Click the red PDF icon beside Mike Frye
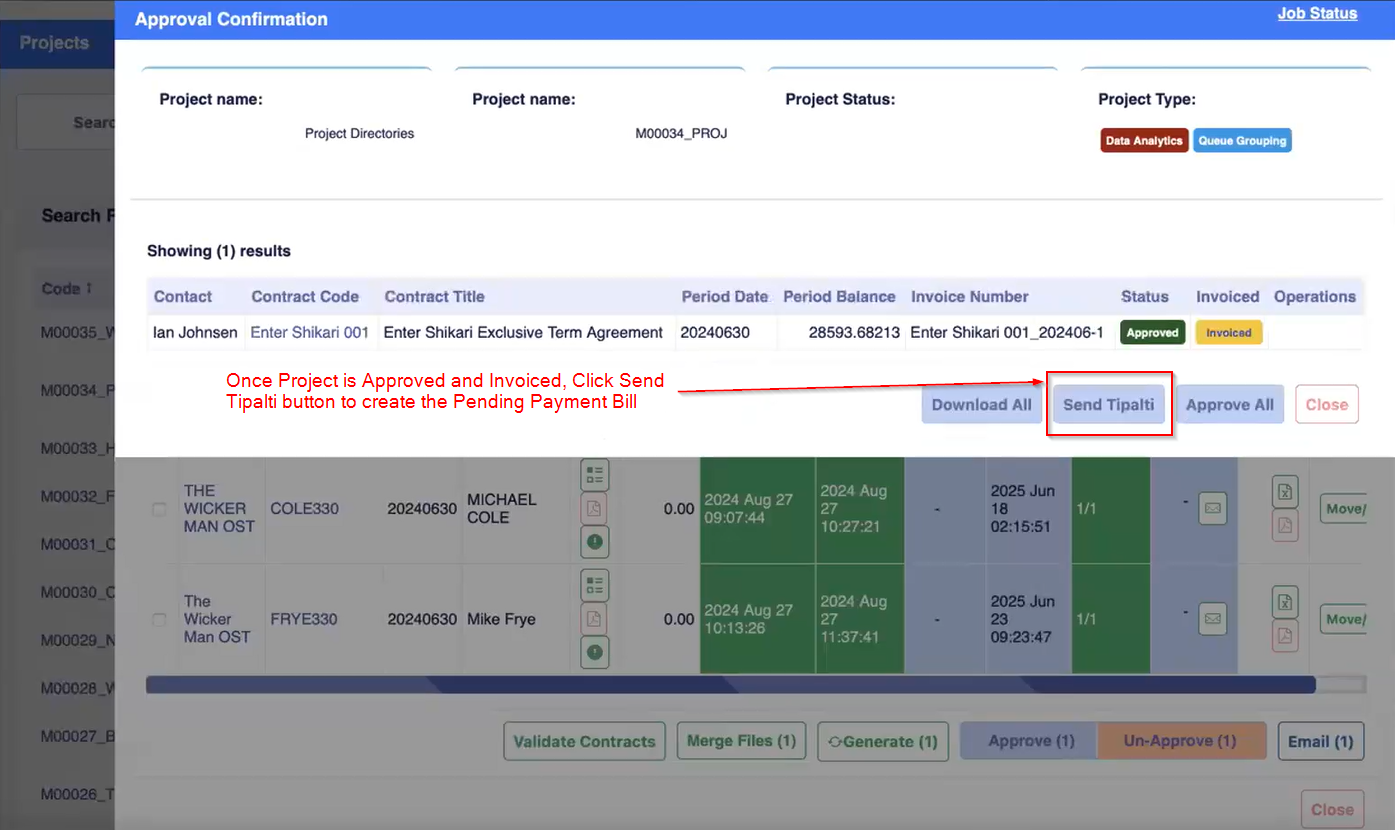1395x830 pixels. point(594,619)
